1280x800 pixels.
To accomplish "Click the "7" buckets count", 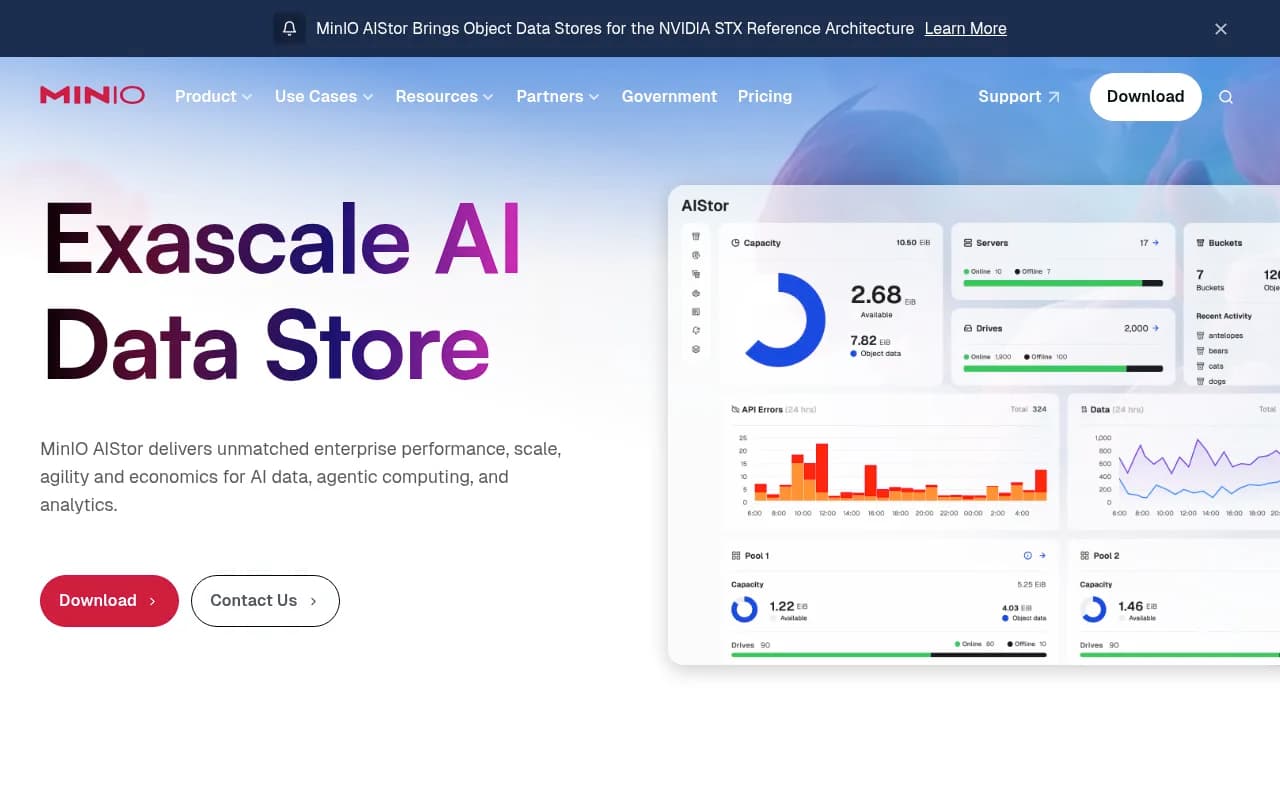I will pyautogui.click(x=1200, y=274).
